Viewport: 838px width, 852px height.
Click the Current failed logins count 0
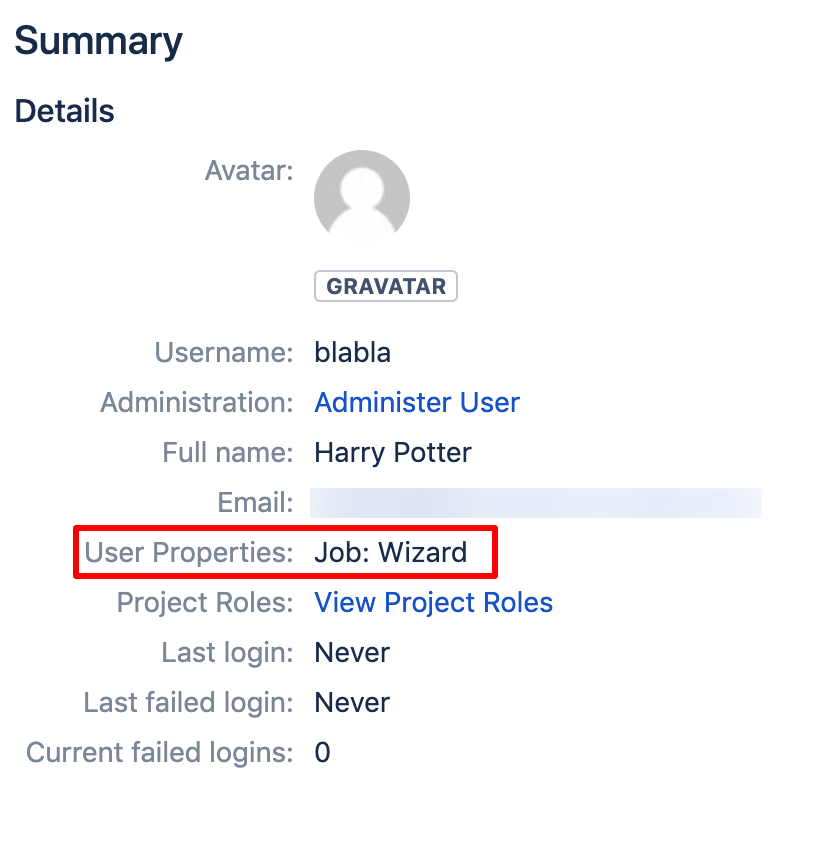pos(322,753)
